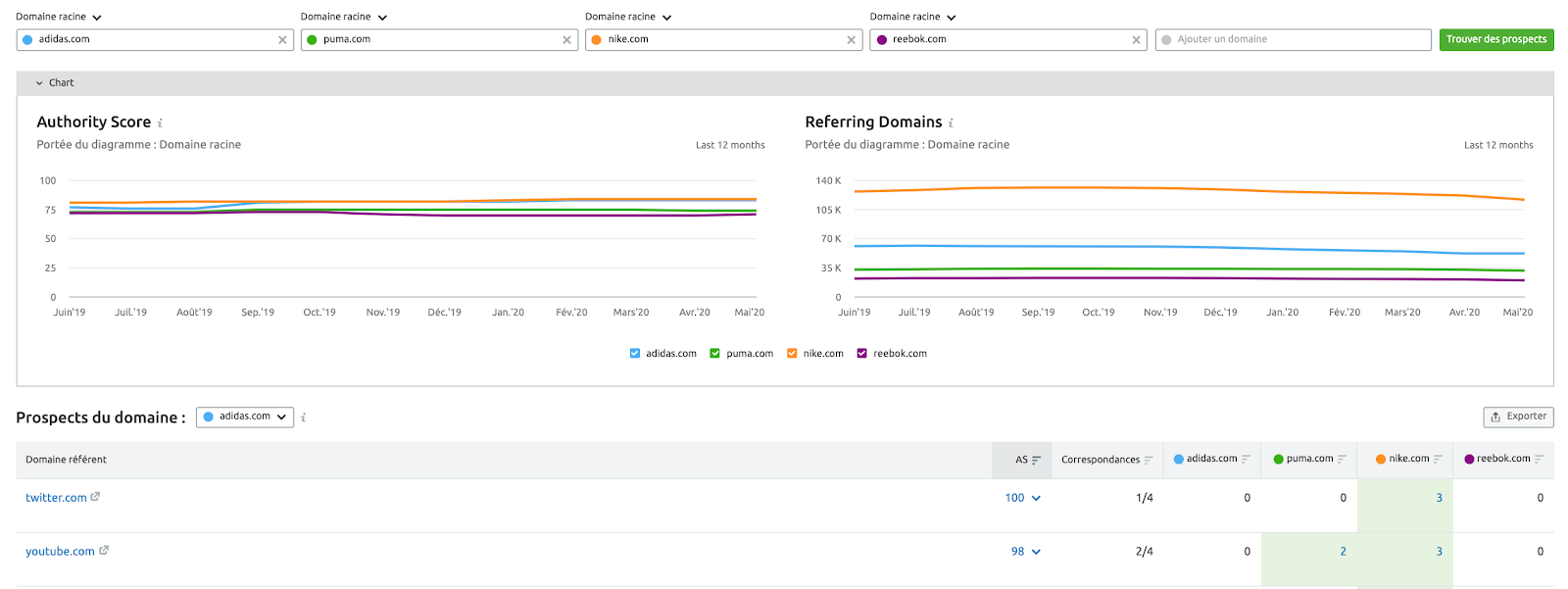Viewport: 1568px width, 589px height.
Task: Collapse the Chart section
Action: click(39, 83)
